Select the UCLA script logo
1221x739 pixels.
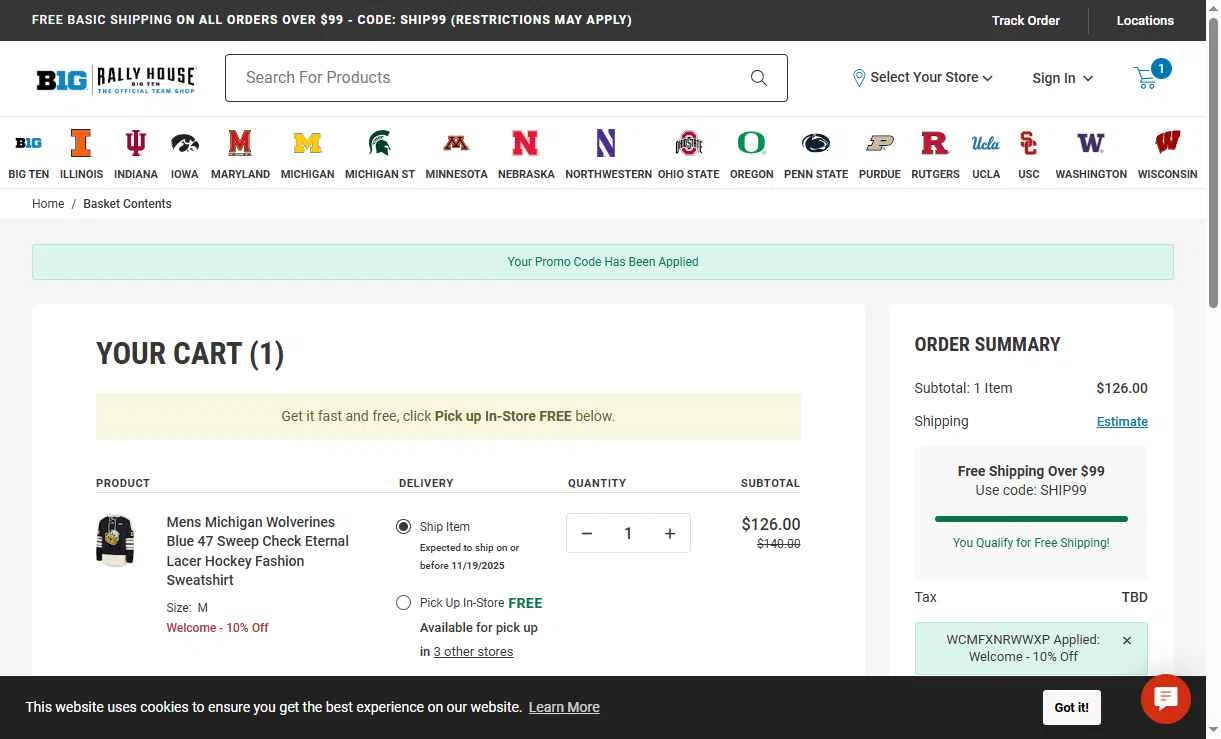[986, 143]
